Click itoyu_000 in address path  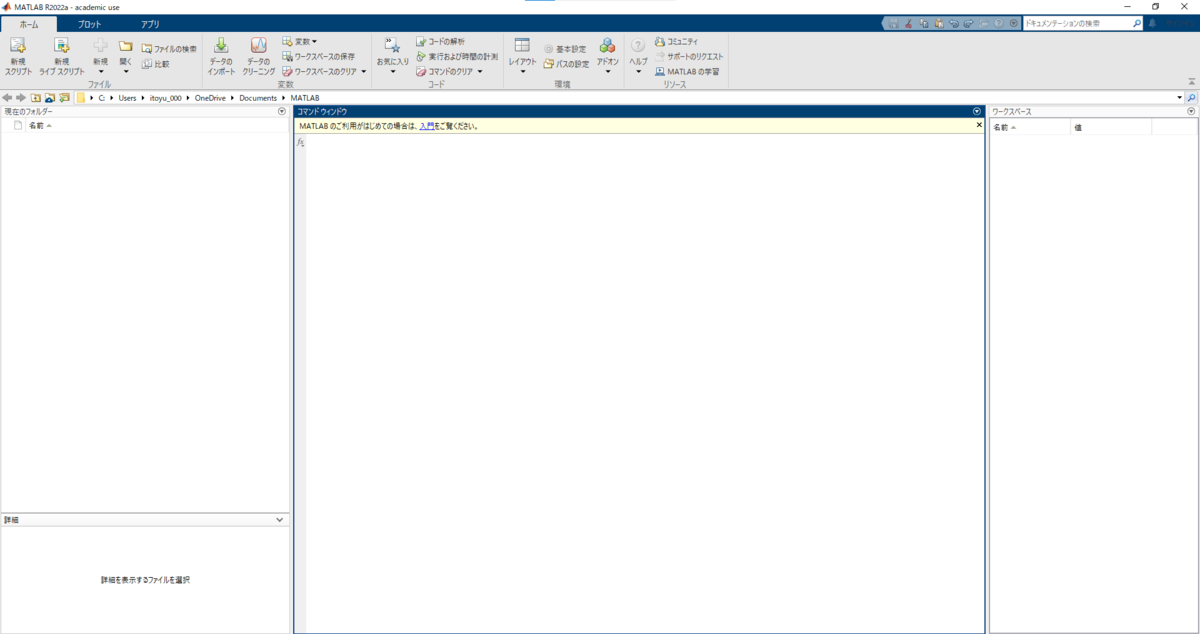point(165,98)
